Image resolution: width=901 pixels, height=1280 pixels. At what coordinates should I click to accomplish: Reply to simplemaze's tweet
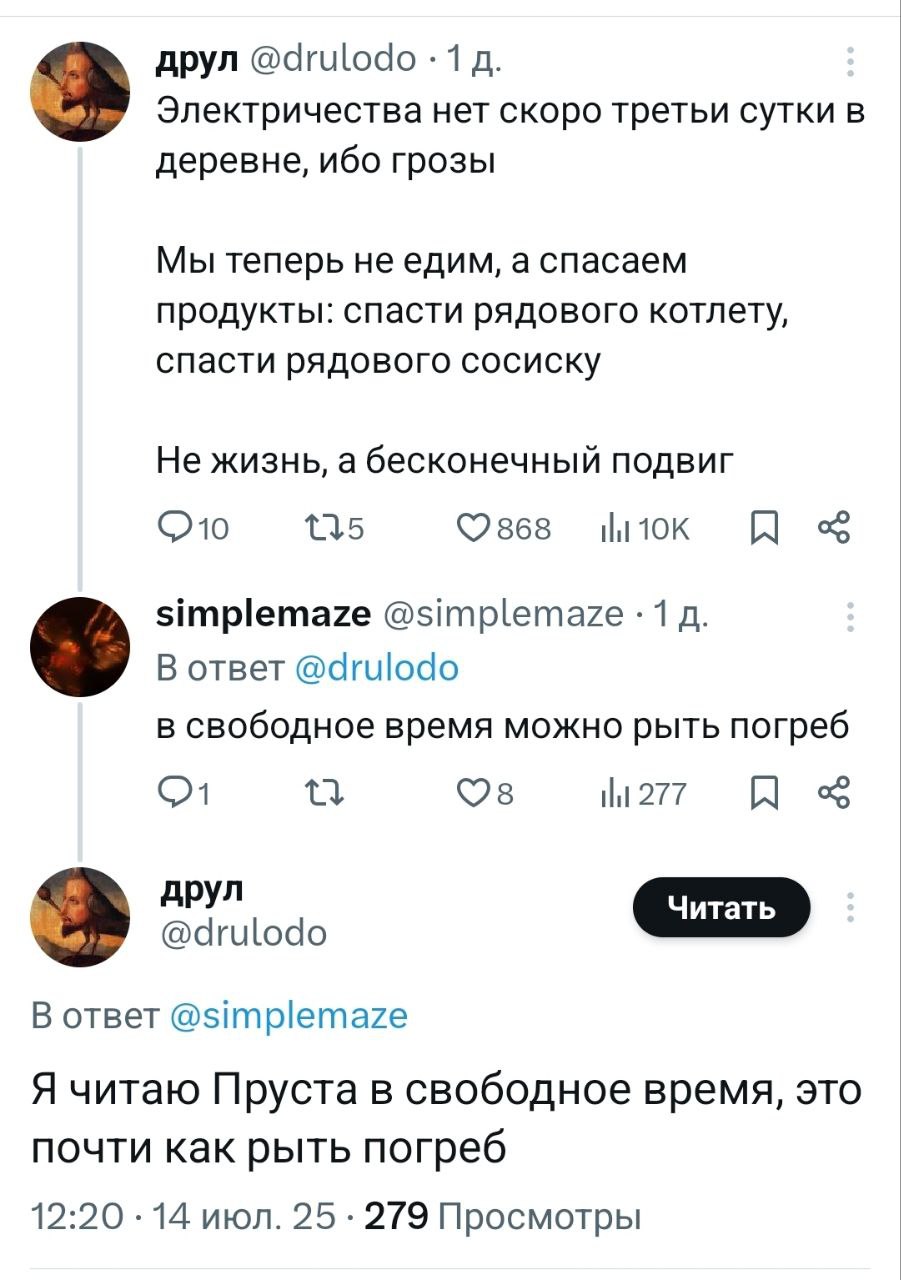coord(174,794)
